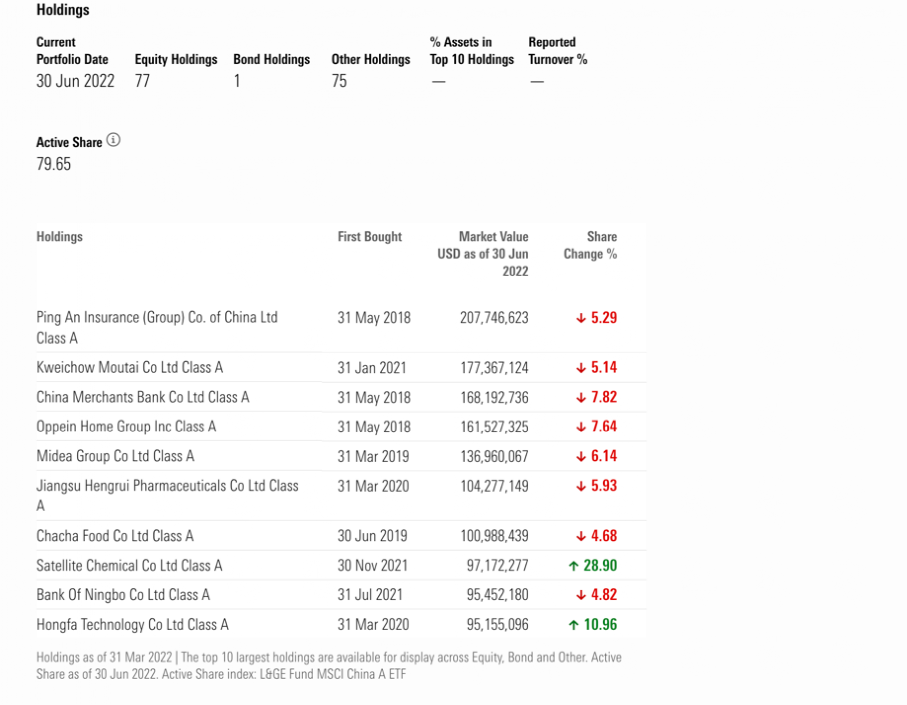
Task: Select China Merchants Bank Co Ltd holding
Action: [142, 397]
